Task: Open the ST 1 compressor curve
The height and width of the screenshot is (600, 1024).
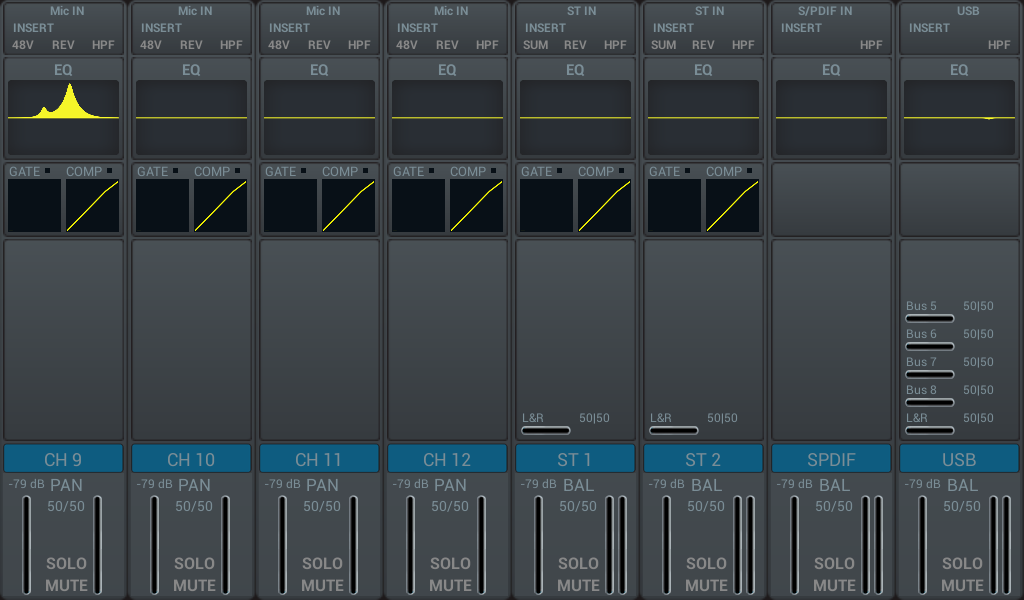Action: (604, 206)
